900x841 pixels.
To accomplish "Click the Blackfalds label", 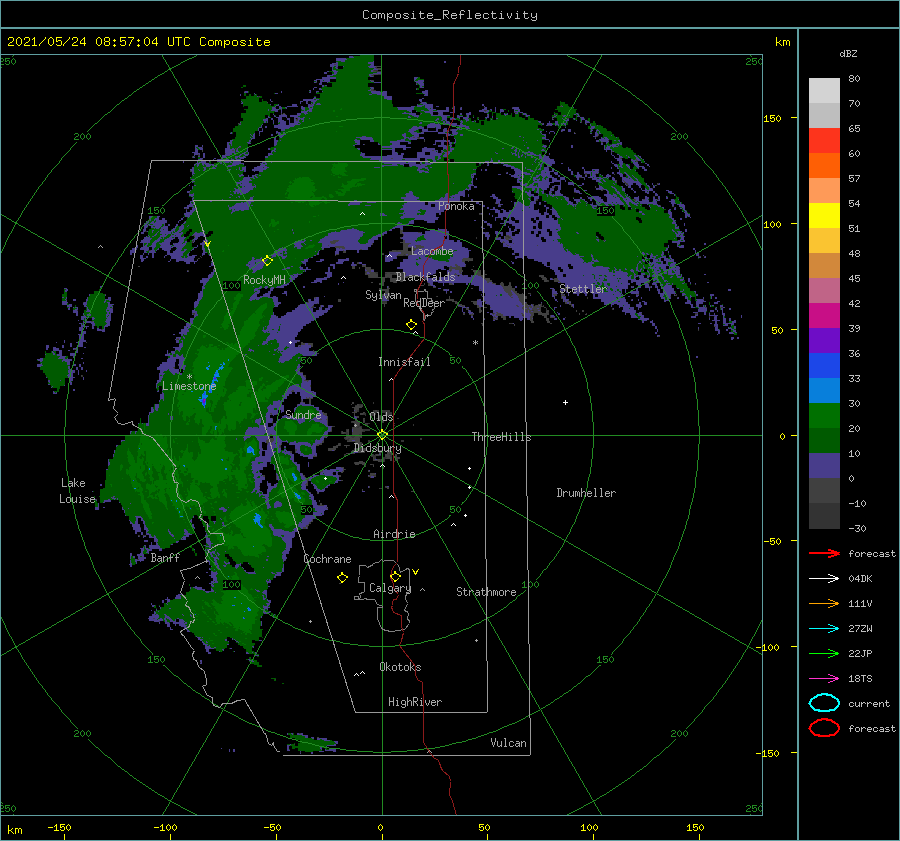I will (x=425, y=277).
